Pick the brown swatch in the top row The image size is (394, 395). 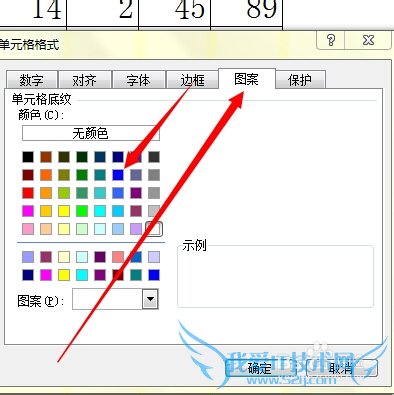point(46,157)
